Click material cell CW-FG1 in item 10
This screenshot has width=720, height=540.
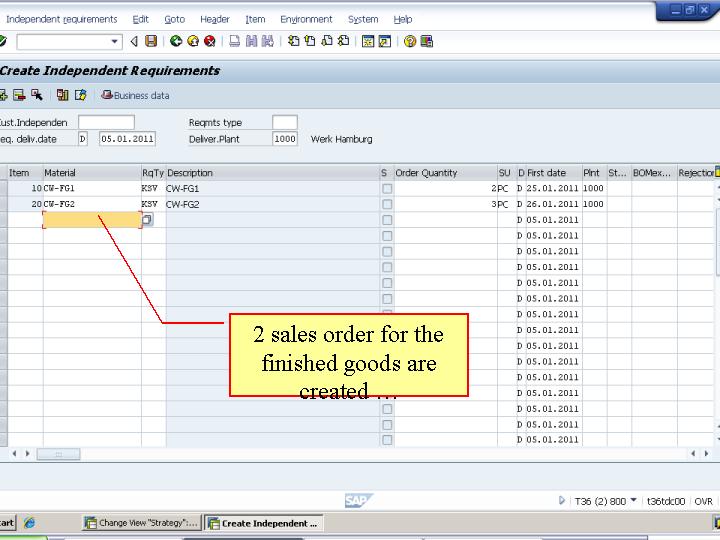click(x=92, y=188)
